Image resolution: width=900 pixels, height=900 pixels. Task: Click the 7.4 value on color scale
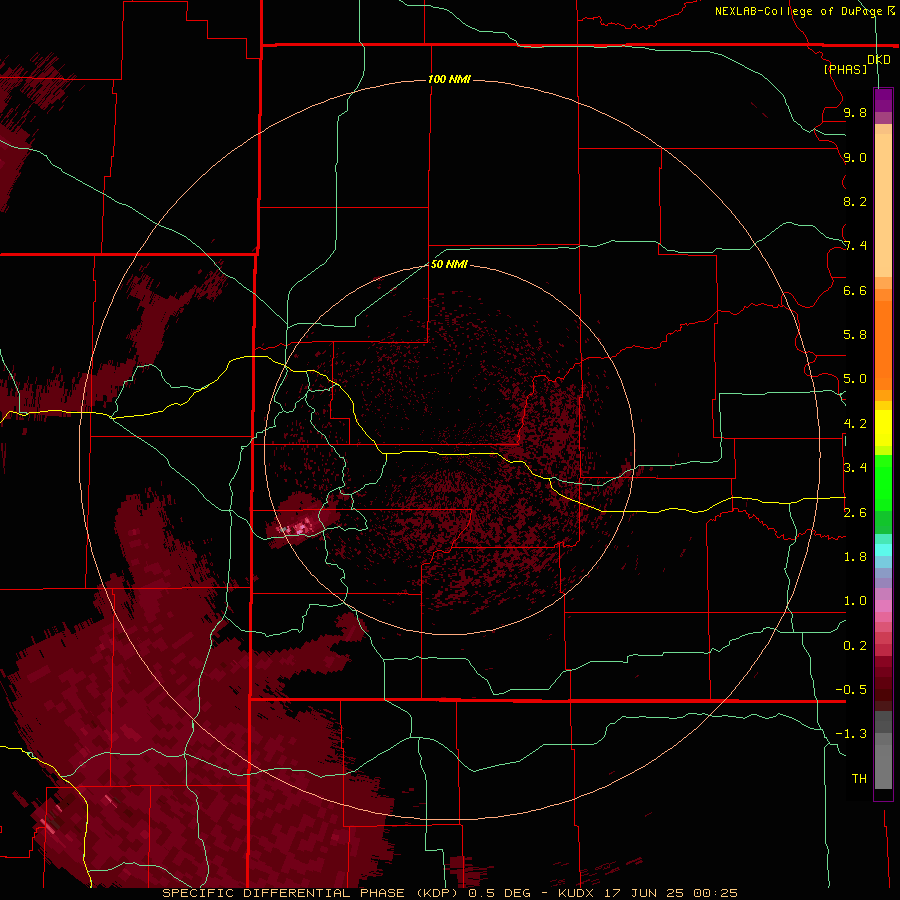855,246
